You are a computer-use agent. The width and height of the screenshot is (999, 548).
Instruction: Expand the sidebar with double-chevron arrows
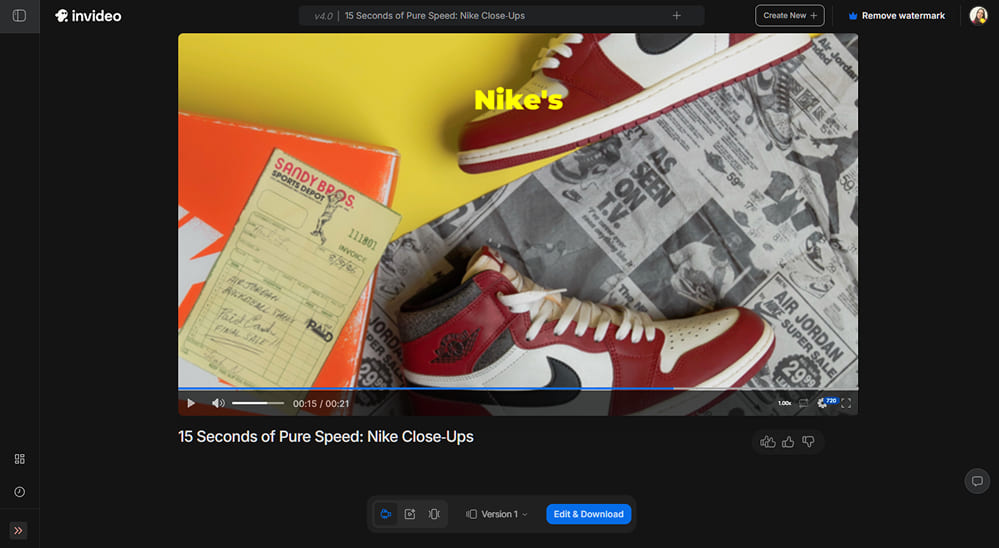[19, 530]
